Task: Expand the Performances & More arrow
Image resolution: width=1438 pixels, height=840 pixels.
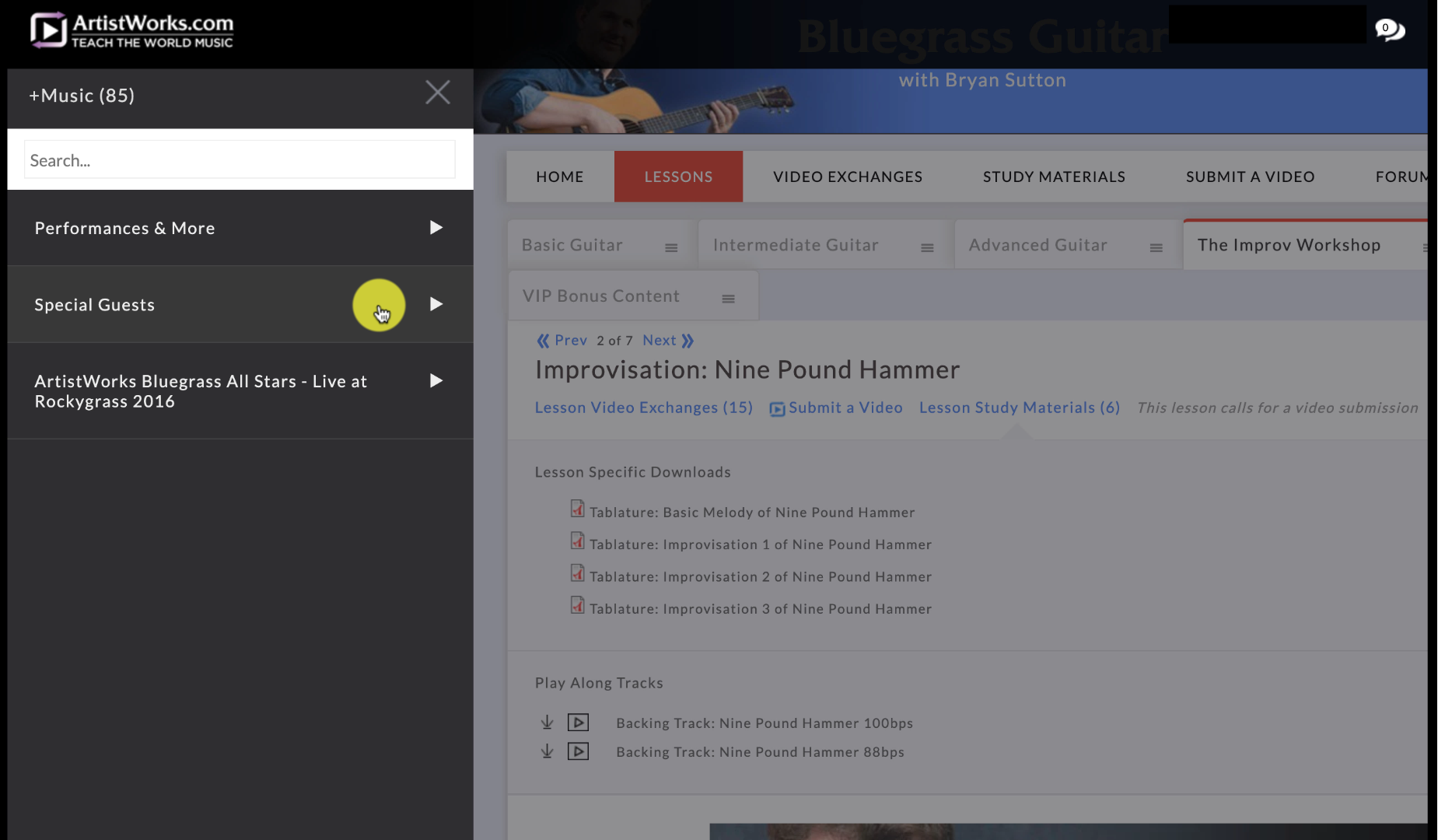Action: point(436,227)
